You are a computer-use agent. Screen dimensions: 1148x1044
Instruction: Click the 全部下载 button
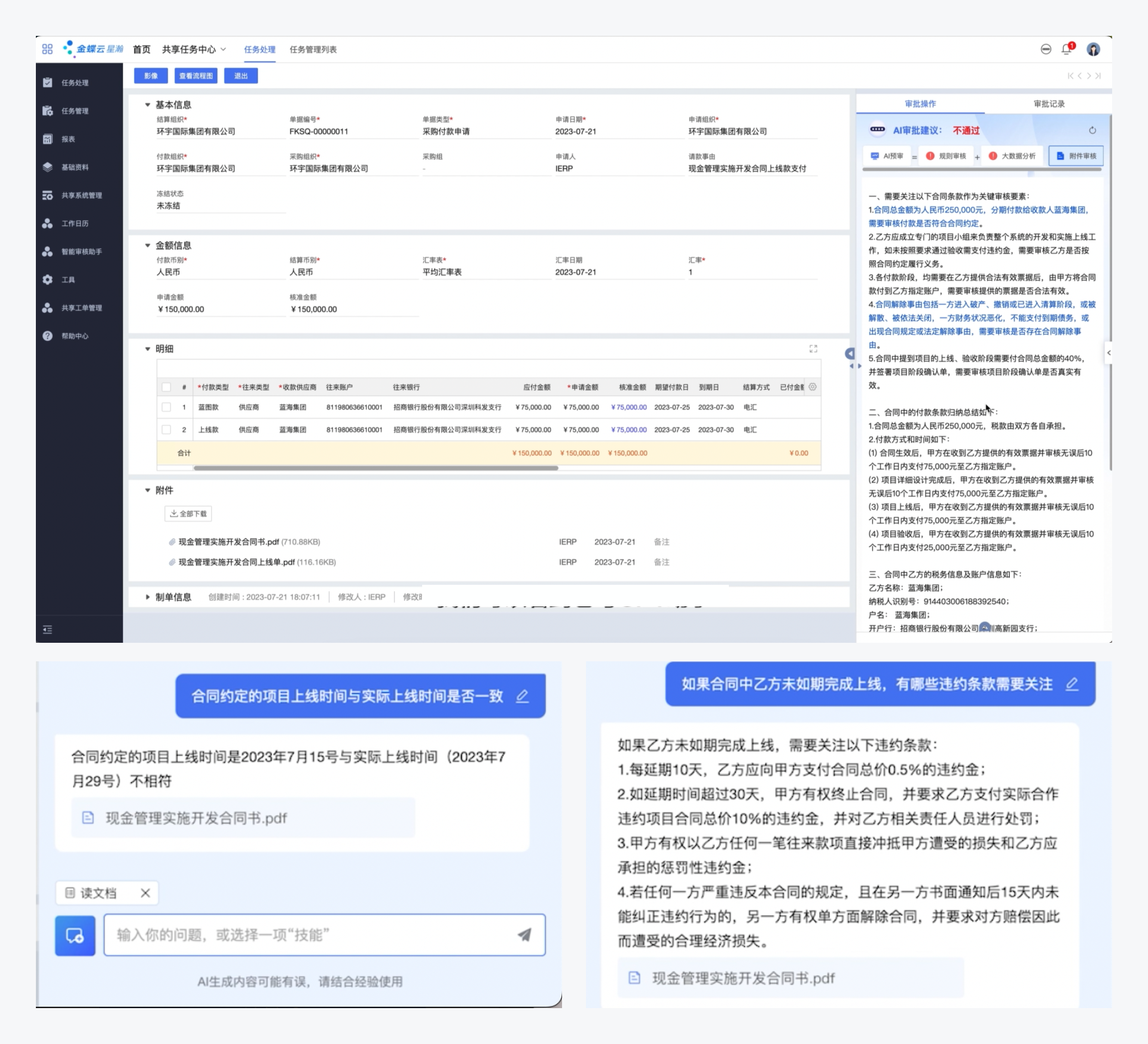(188, 514)
